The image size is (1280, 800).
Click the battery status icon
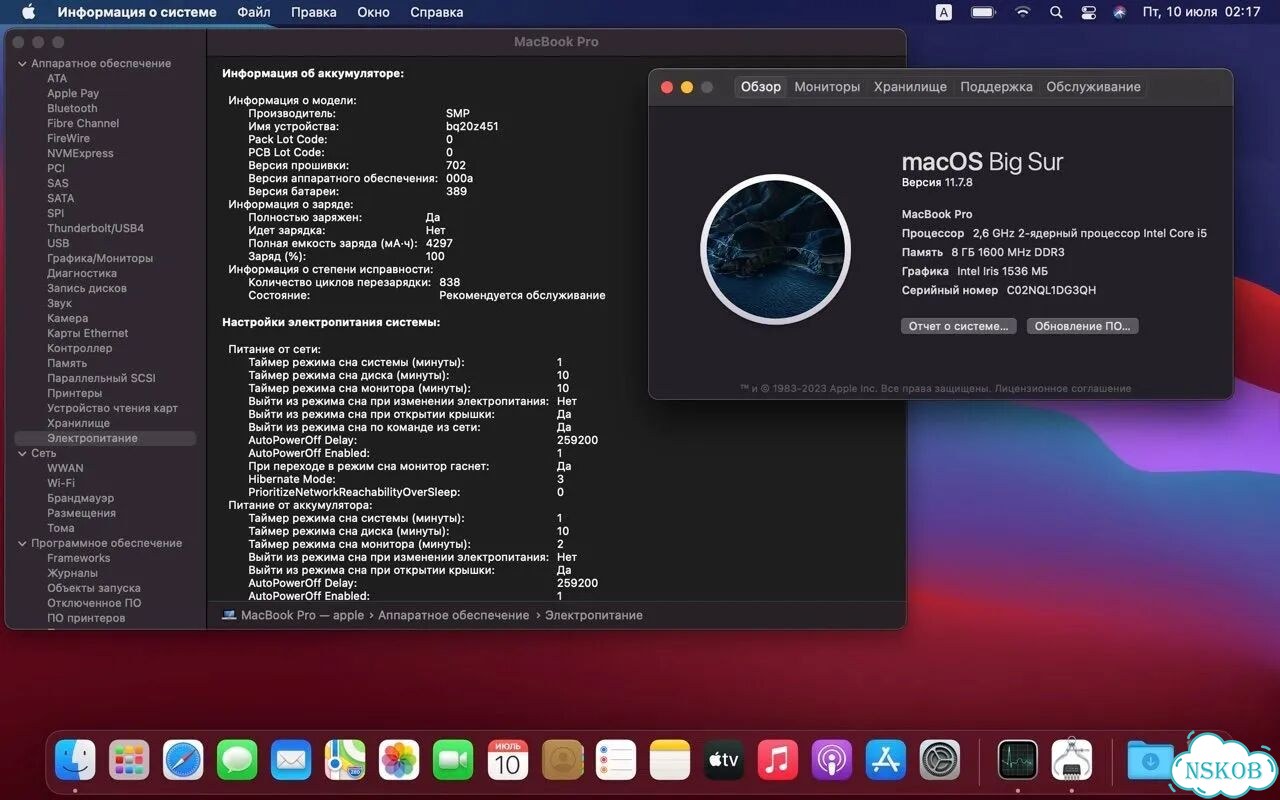[983, 12]
